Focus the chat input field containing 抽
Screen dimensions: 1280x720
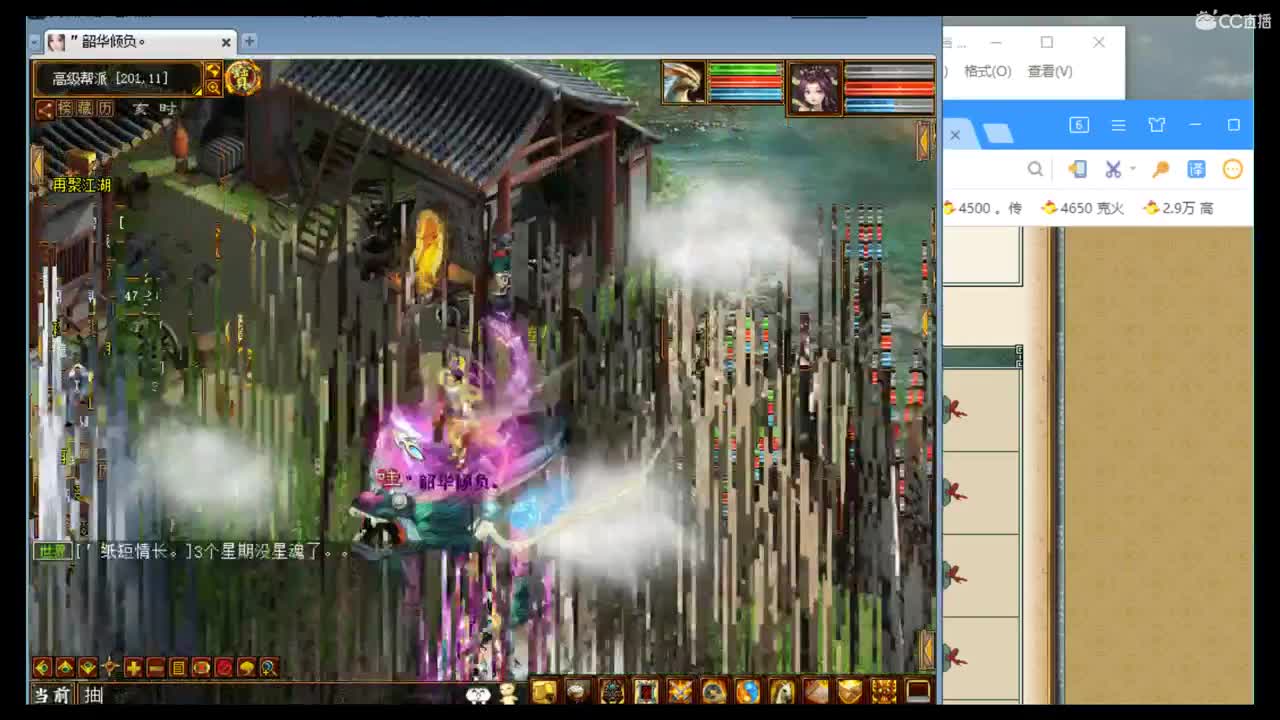pos(270,695)
